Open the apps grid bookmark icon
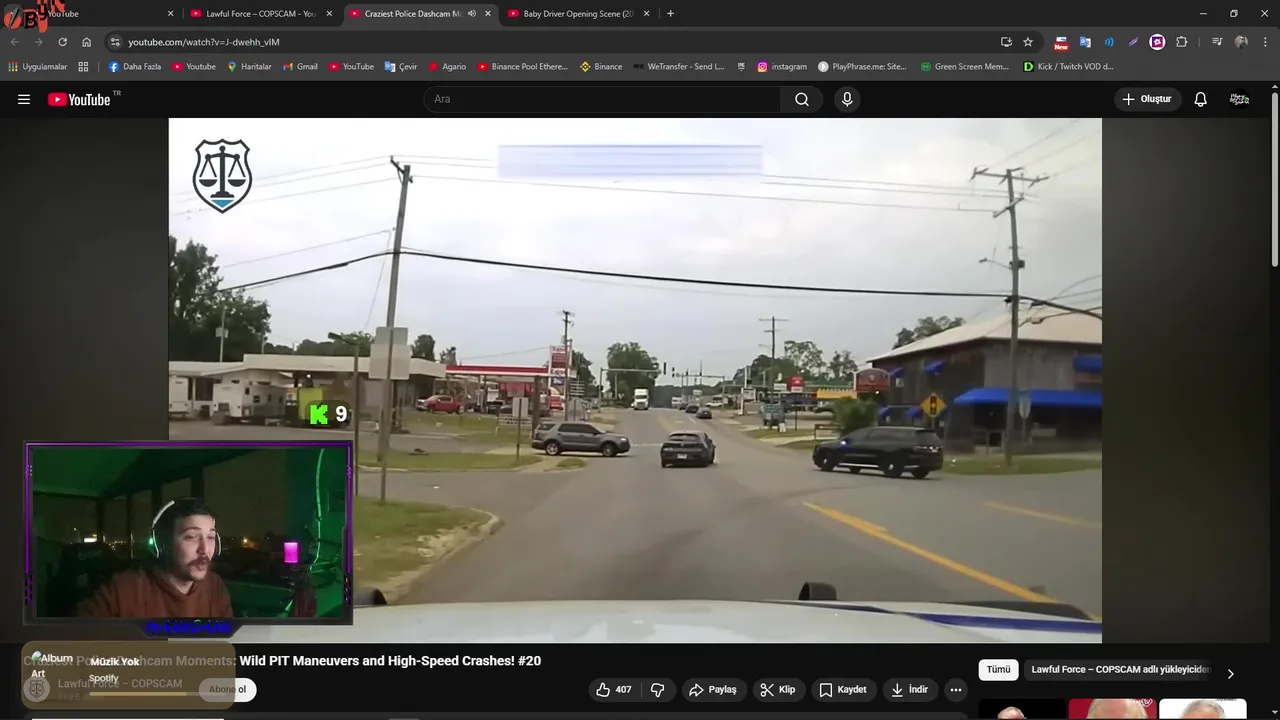Image resolution: width=1280 pixels, height=720 pixels. (83, 66)
